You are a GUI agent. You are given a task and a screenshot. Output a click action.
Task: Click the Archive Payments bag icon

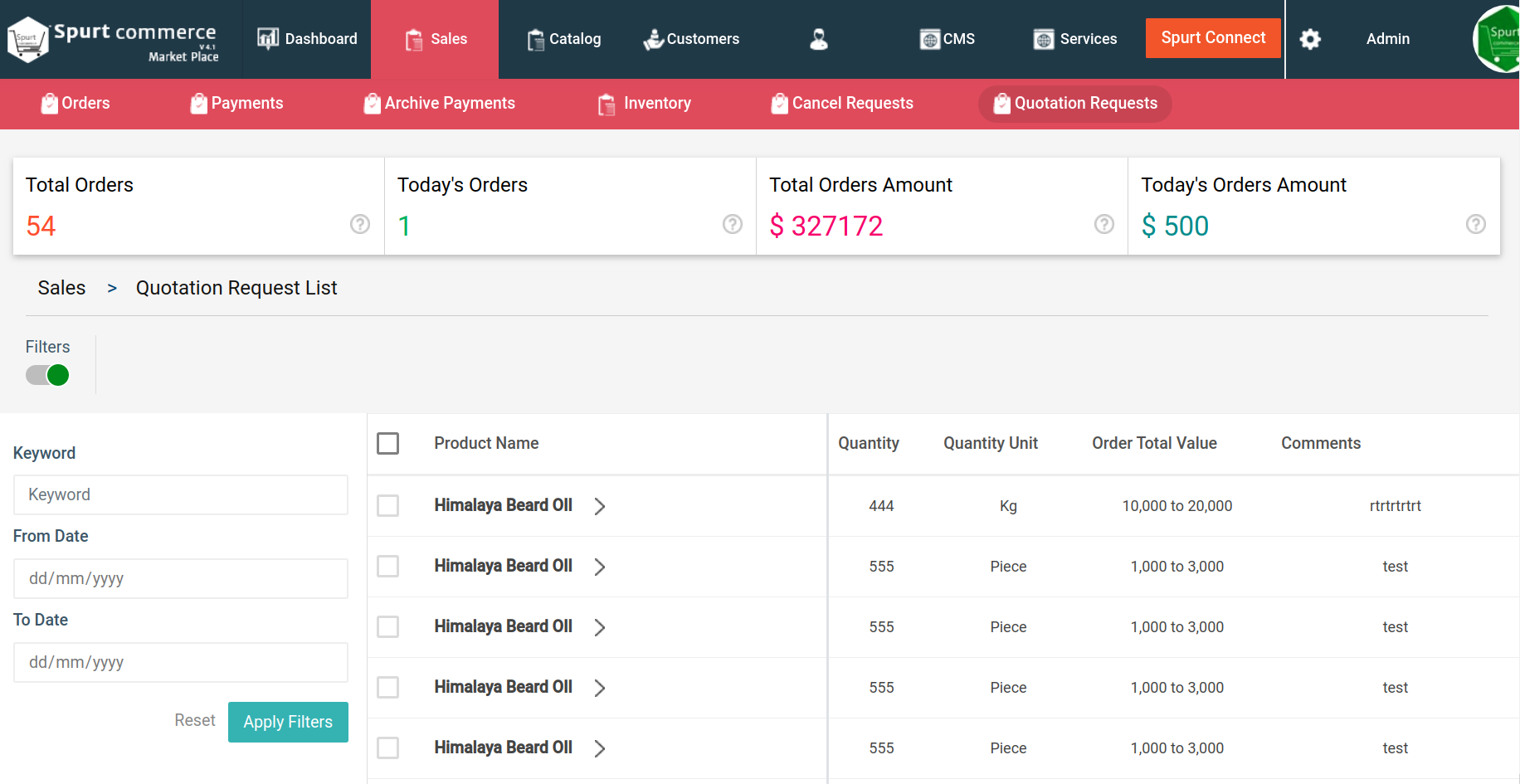click(x=373, y=103)
